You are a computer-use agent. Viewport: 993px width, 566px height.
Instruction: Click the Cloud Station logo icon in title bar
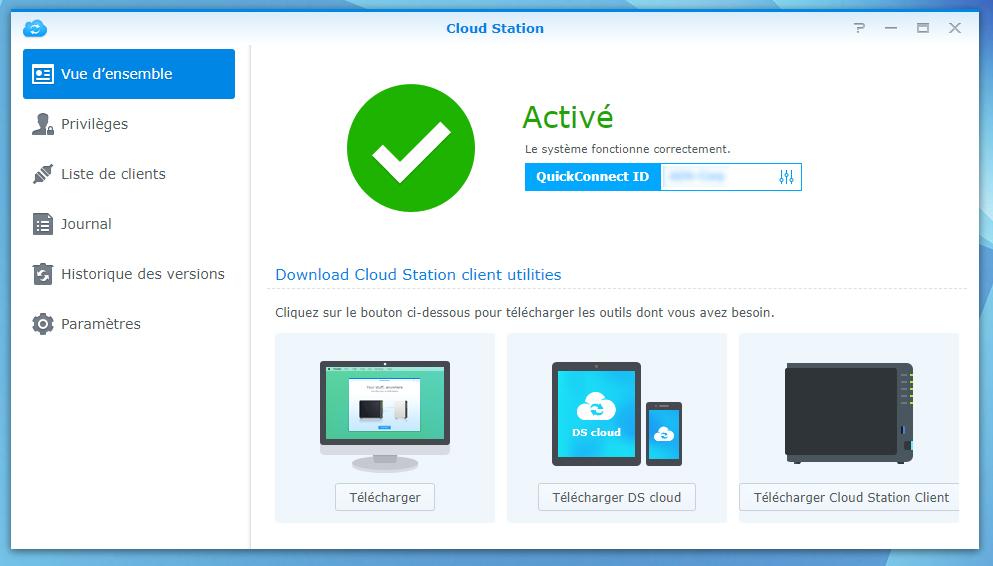pyautogui.click(x=35, y=28)
